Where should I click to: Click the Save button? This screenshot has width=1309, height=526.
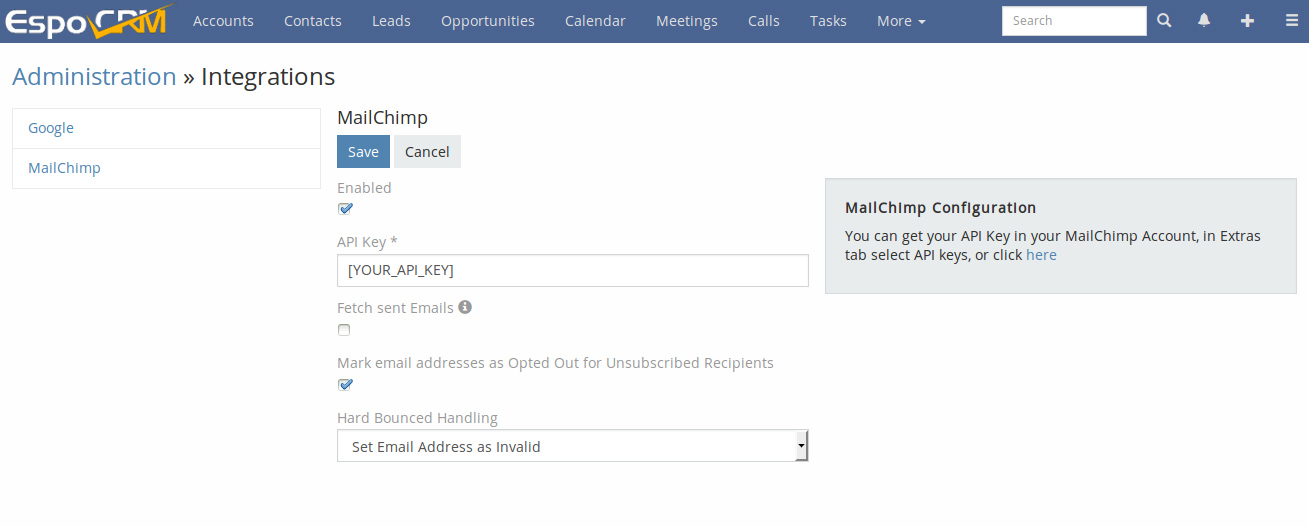point(363,151)
